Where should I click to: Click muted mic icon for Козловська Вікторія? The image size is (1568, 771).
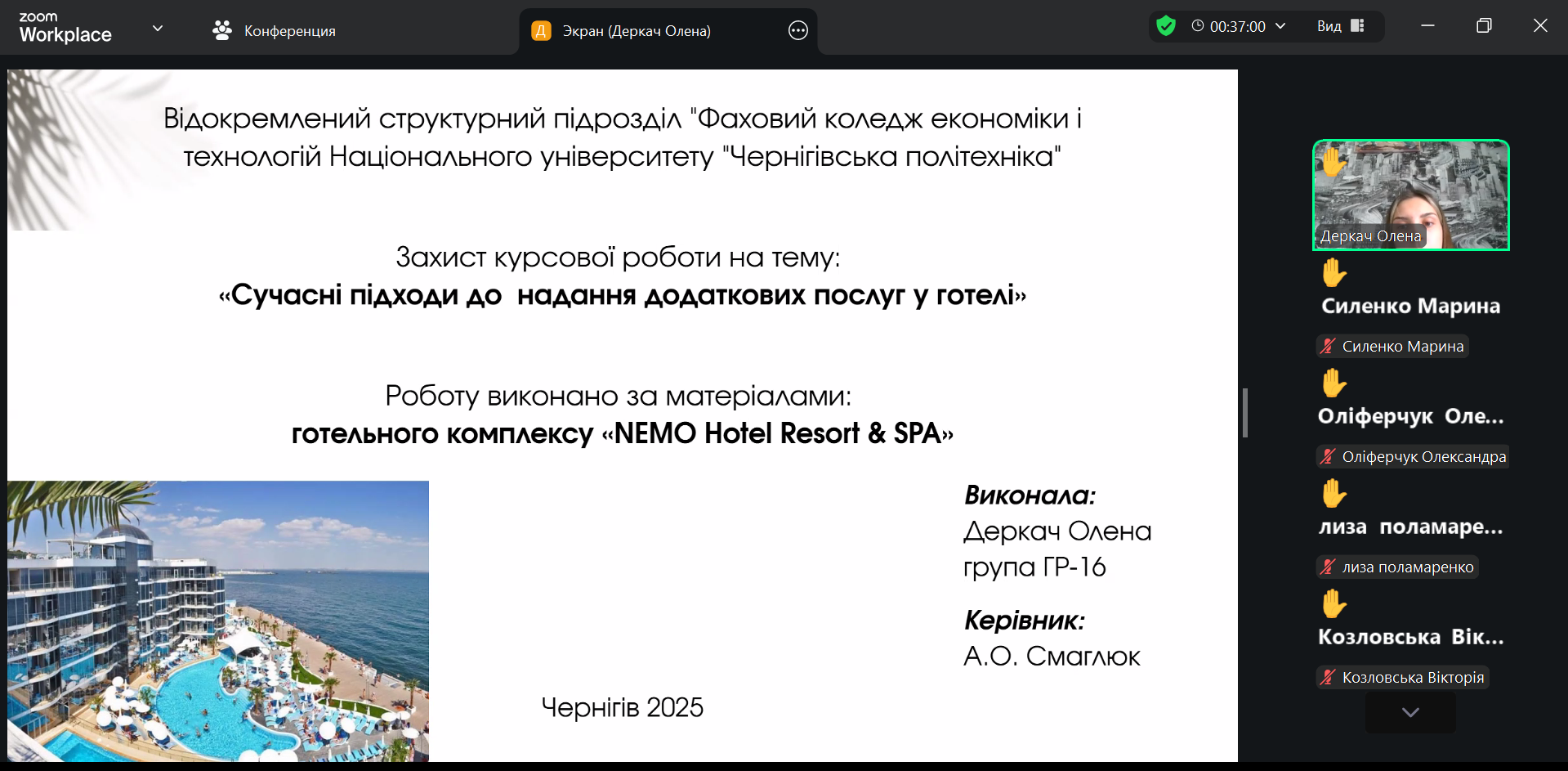(1328, 678)
